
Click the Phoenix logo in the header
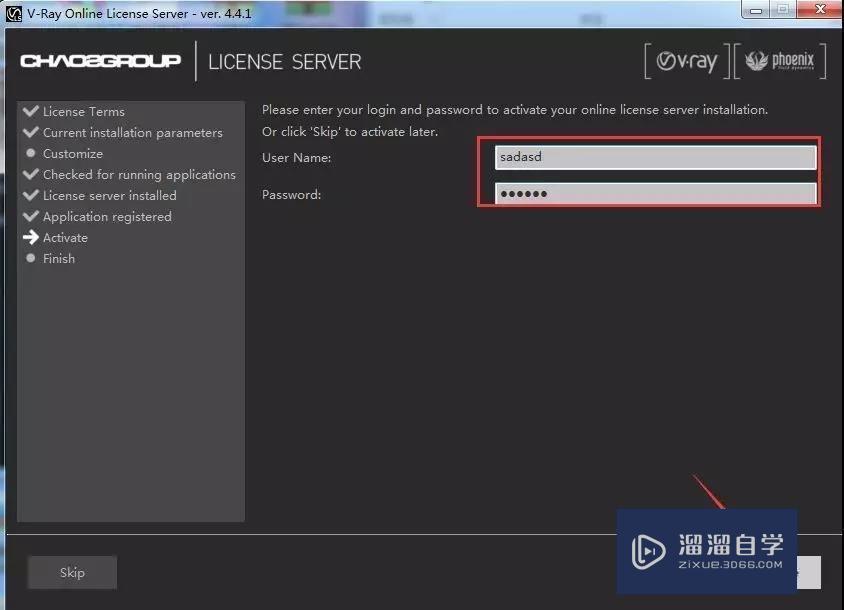click(x=779, y=60)
